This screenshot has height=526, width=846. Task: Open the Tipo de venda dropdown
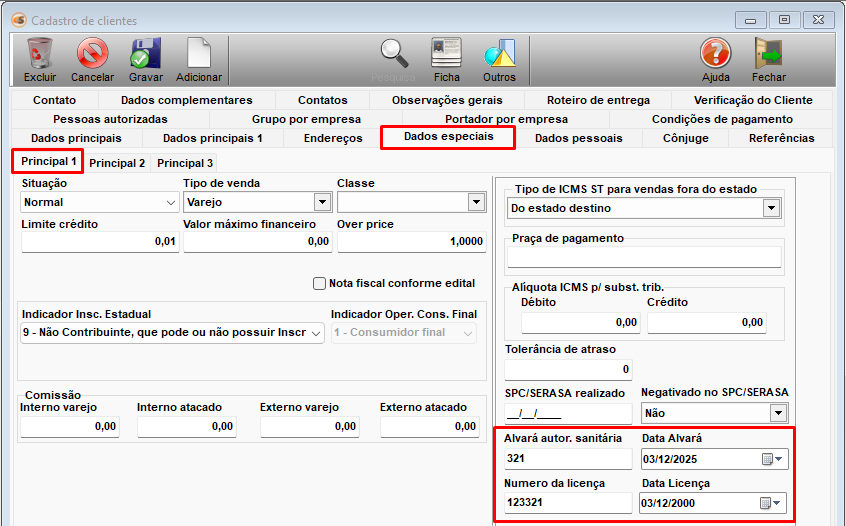point(322,202)
